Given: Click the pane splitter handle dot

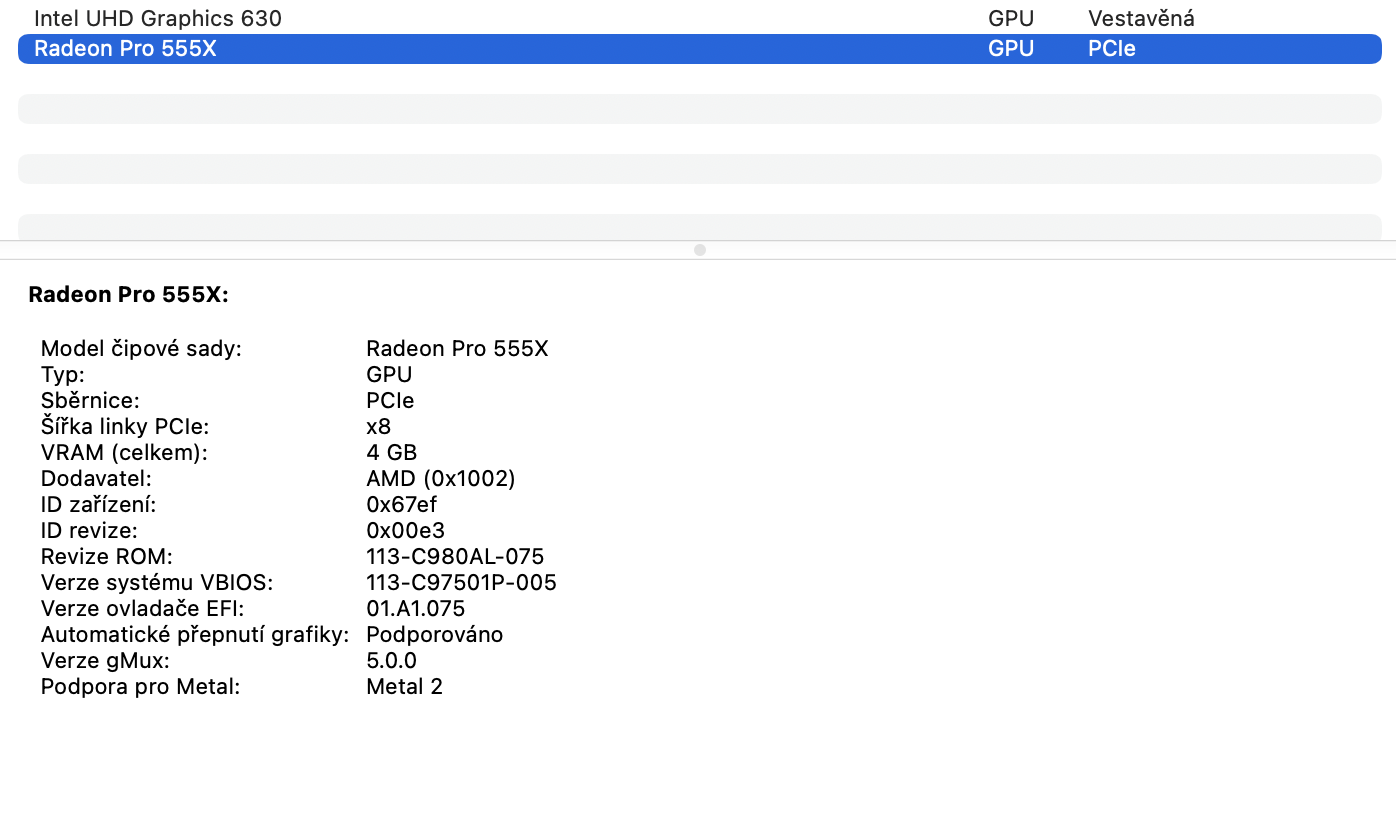Looking at the screenshot, I should coord(700,250).
